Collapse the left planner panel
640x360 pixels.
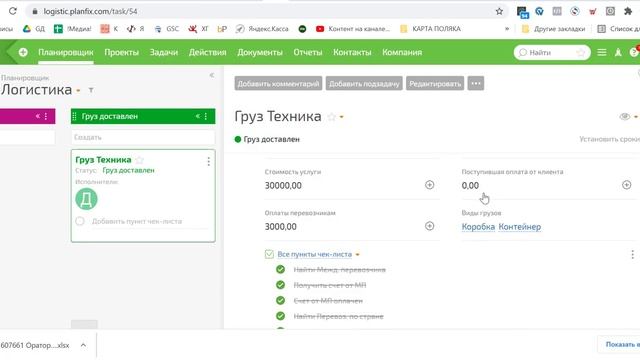[212, 75]
